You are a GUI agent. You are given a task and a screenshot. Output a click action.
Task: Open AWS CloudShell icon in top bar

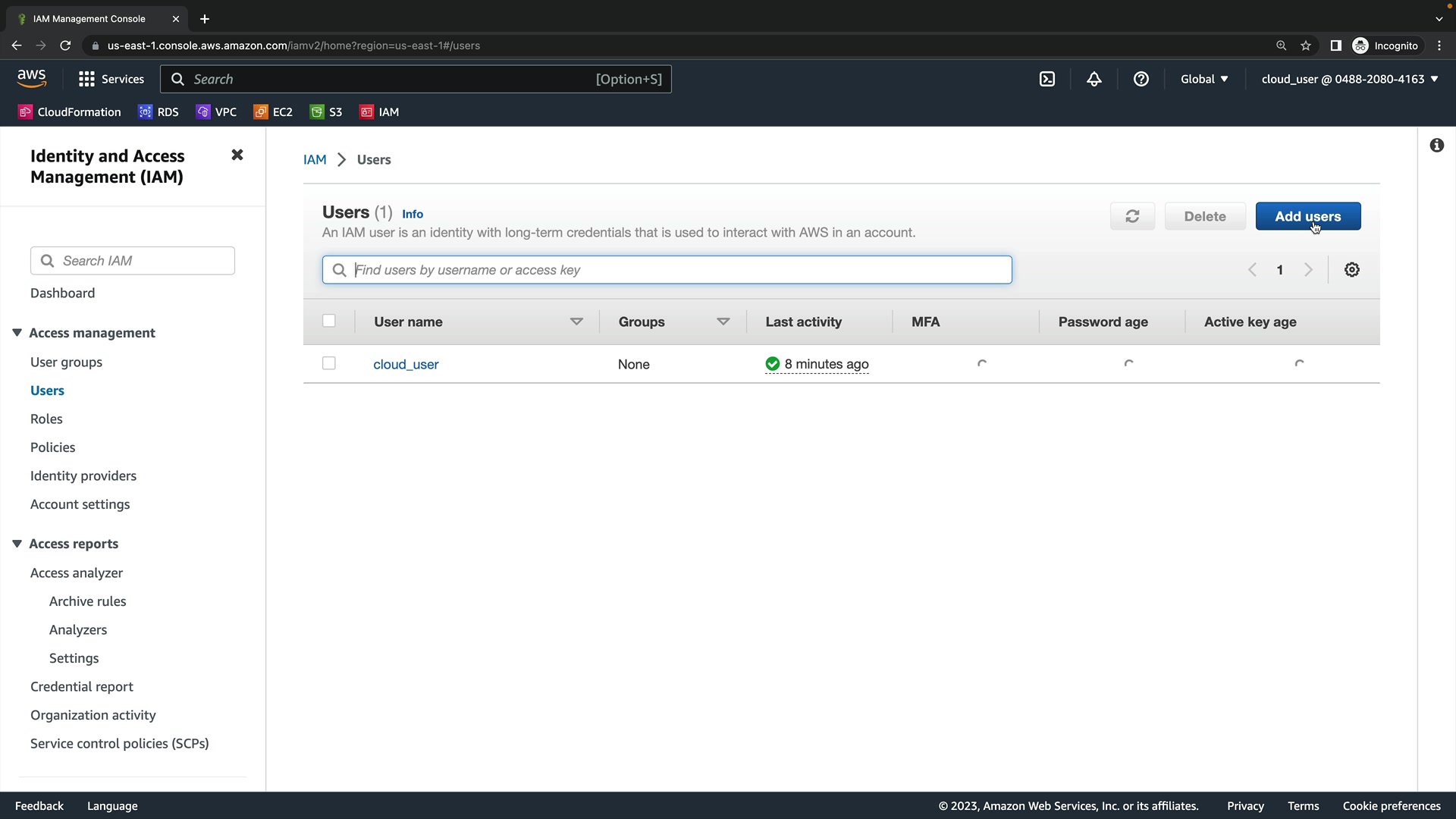[x=1047, y=79]
